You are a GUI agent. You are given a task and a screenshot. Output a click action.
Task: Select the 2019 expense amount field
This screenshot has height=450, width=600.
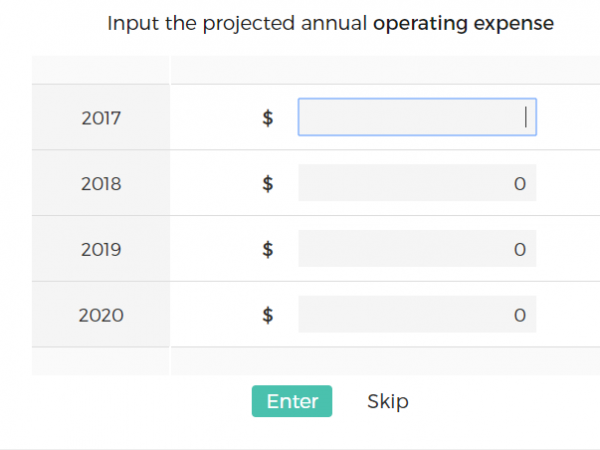[417, 249]
